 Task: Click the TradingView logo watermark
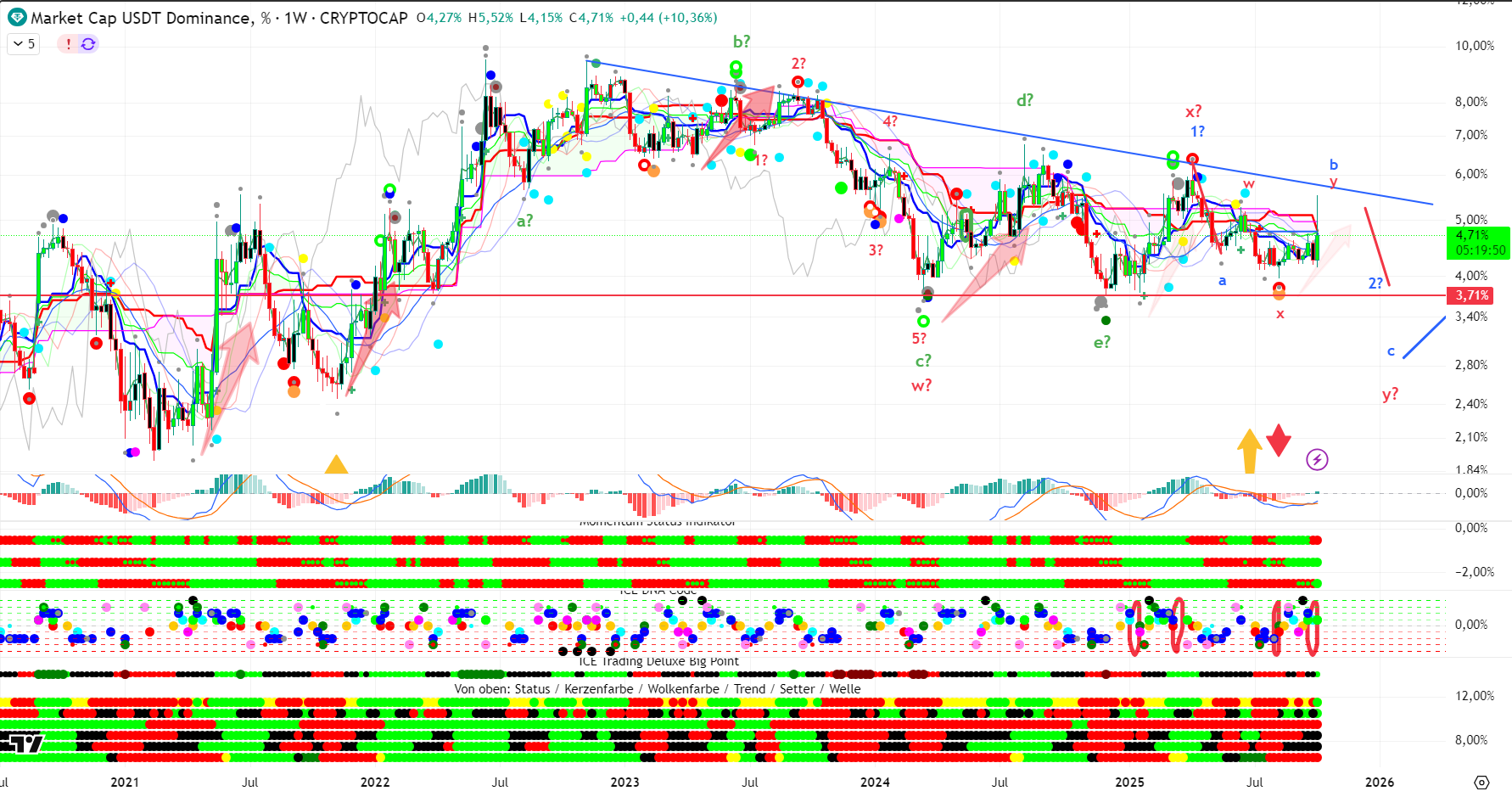pos(22,744)
